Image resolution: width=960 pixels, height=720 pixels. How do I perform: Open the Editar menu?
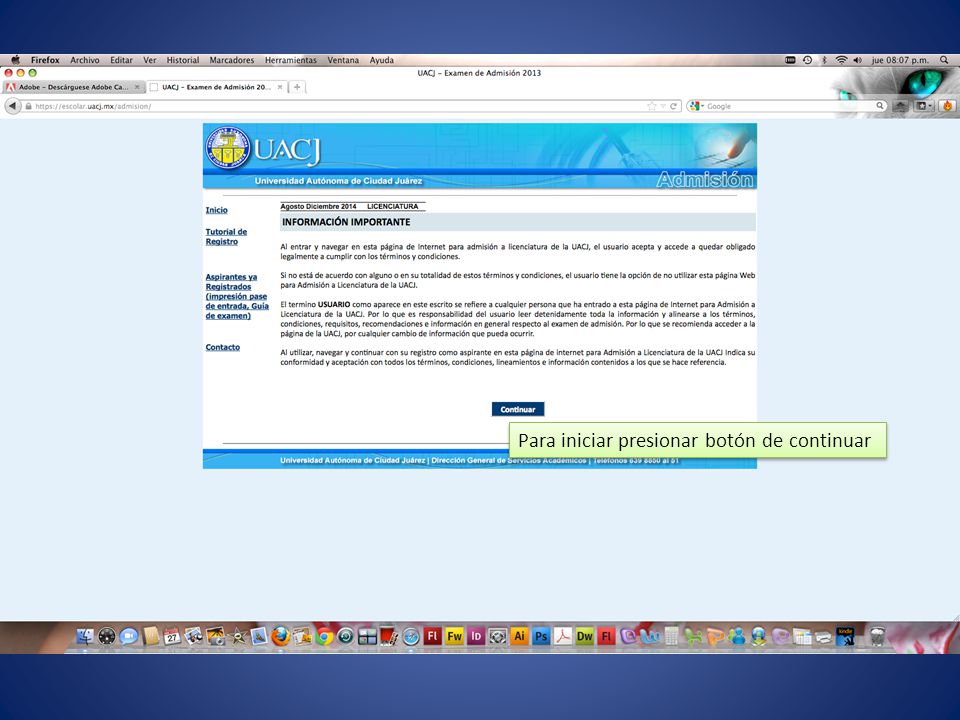[121, 60]
